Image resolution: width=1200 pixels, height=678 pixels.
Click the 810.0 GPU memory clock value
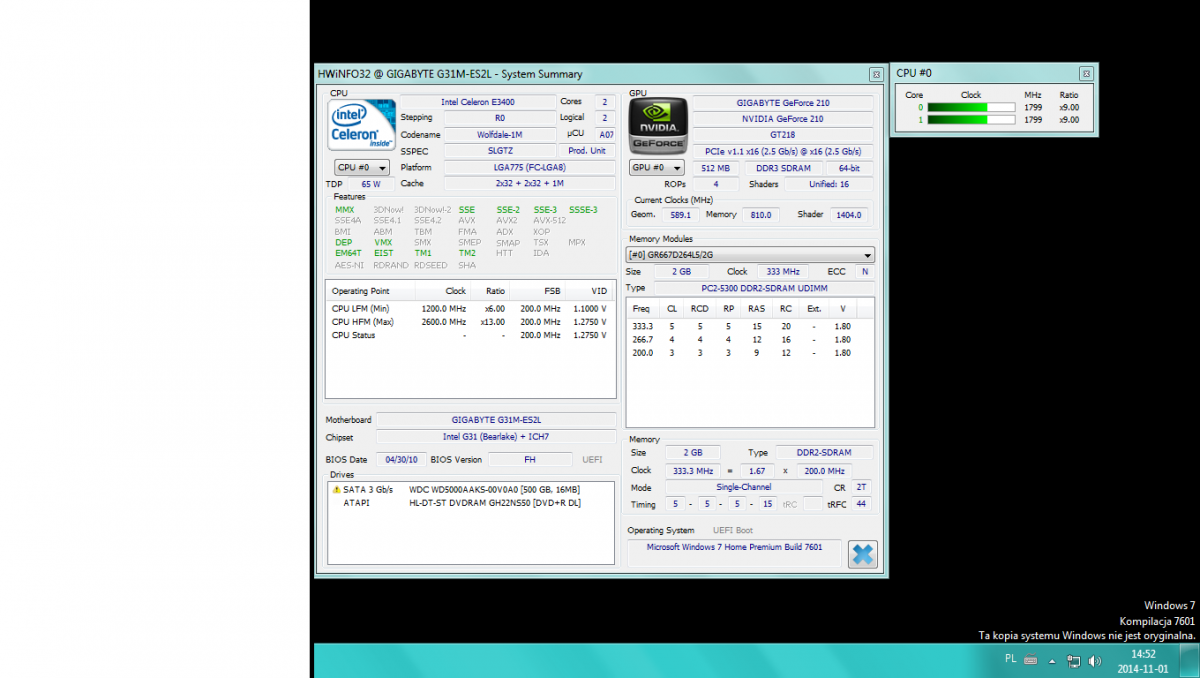761,215
